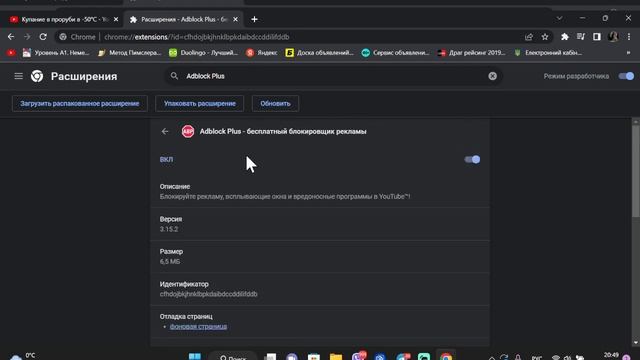Open the 'Метод Пимслера' bookmark
640x360 pixels.
click(x=130, y=53)
